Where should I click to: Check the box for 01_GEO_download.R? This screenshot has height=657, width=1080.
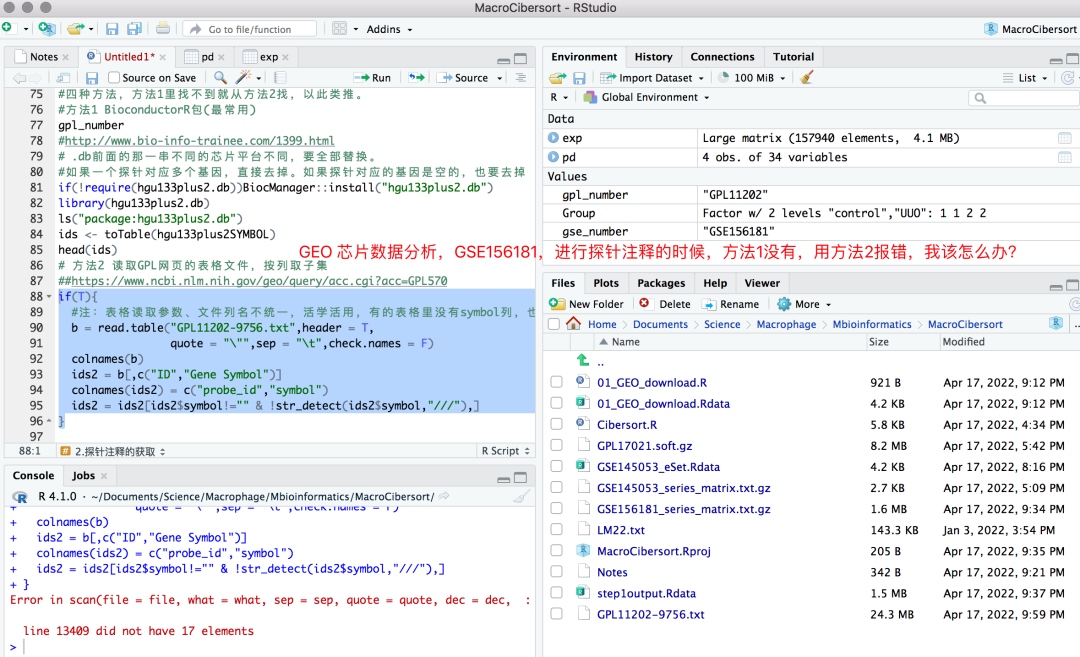(557, 382)
